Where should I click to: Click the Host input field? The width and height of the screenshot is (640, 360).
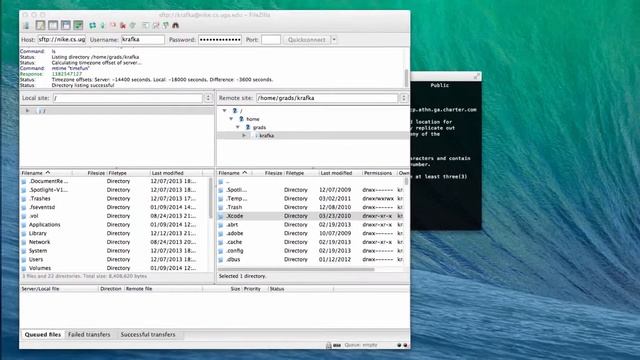62,40
